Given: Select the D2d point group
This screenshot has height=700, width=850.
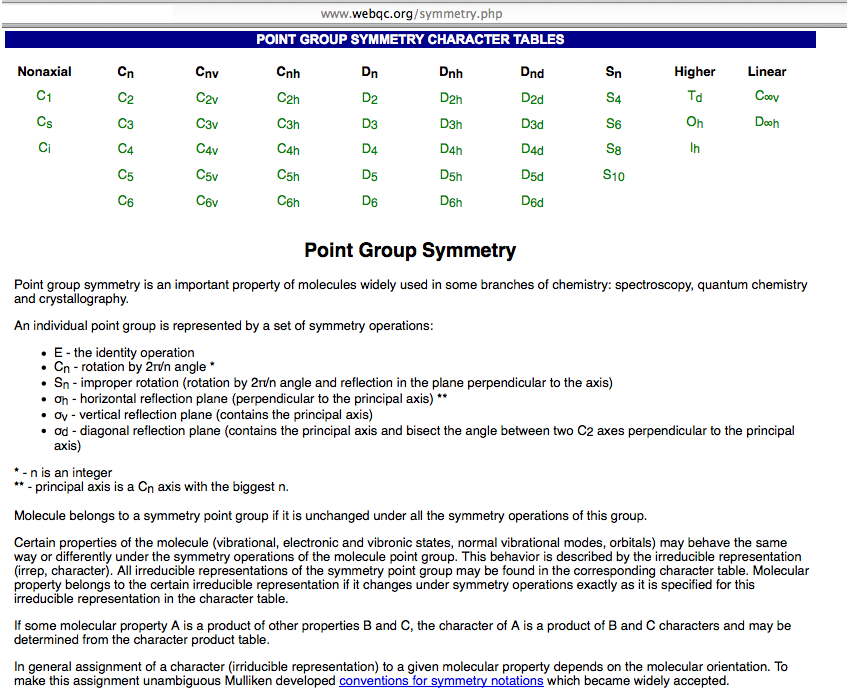Looking at the screenshot, I should [x=532, y=98].
